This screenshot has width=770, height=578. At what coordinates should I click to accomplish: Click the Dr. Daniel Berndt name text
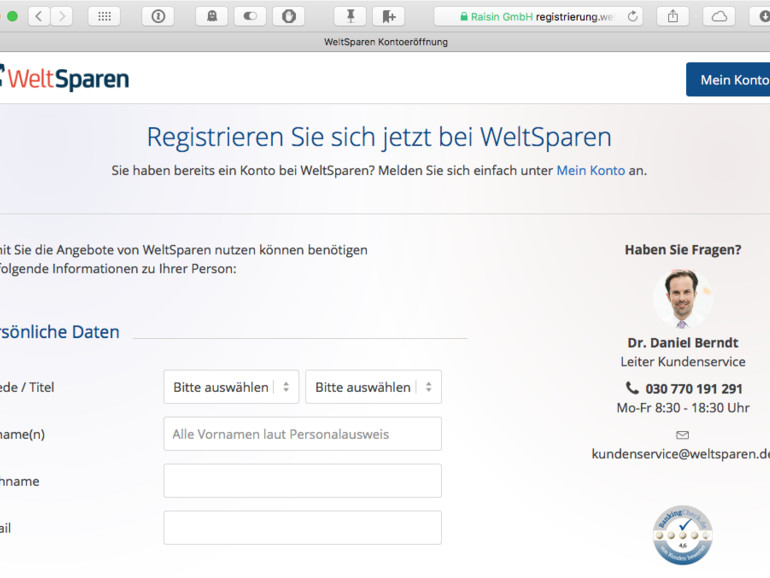pos(683,343)
